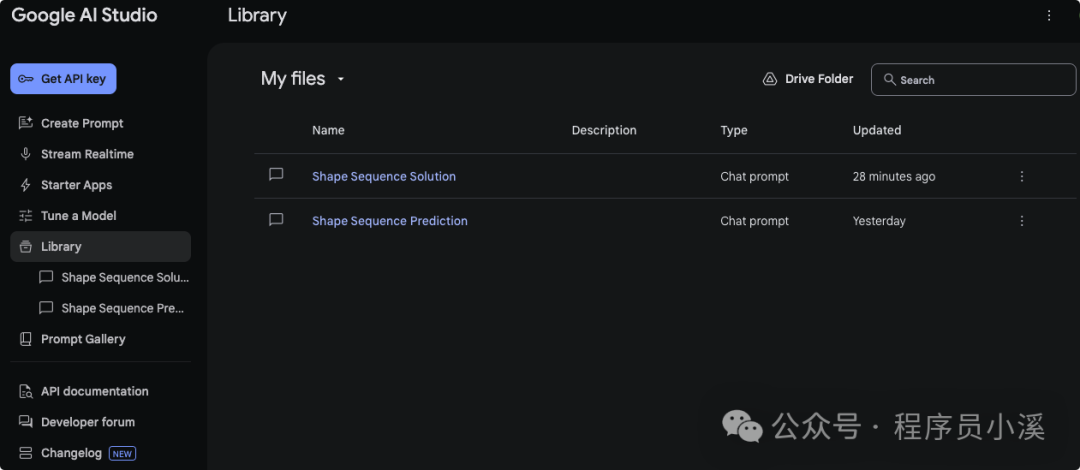Open Shape Sequence Prediction in sidebar tree

tap(122, 308)
